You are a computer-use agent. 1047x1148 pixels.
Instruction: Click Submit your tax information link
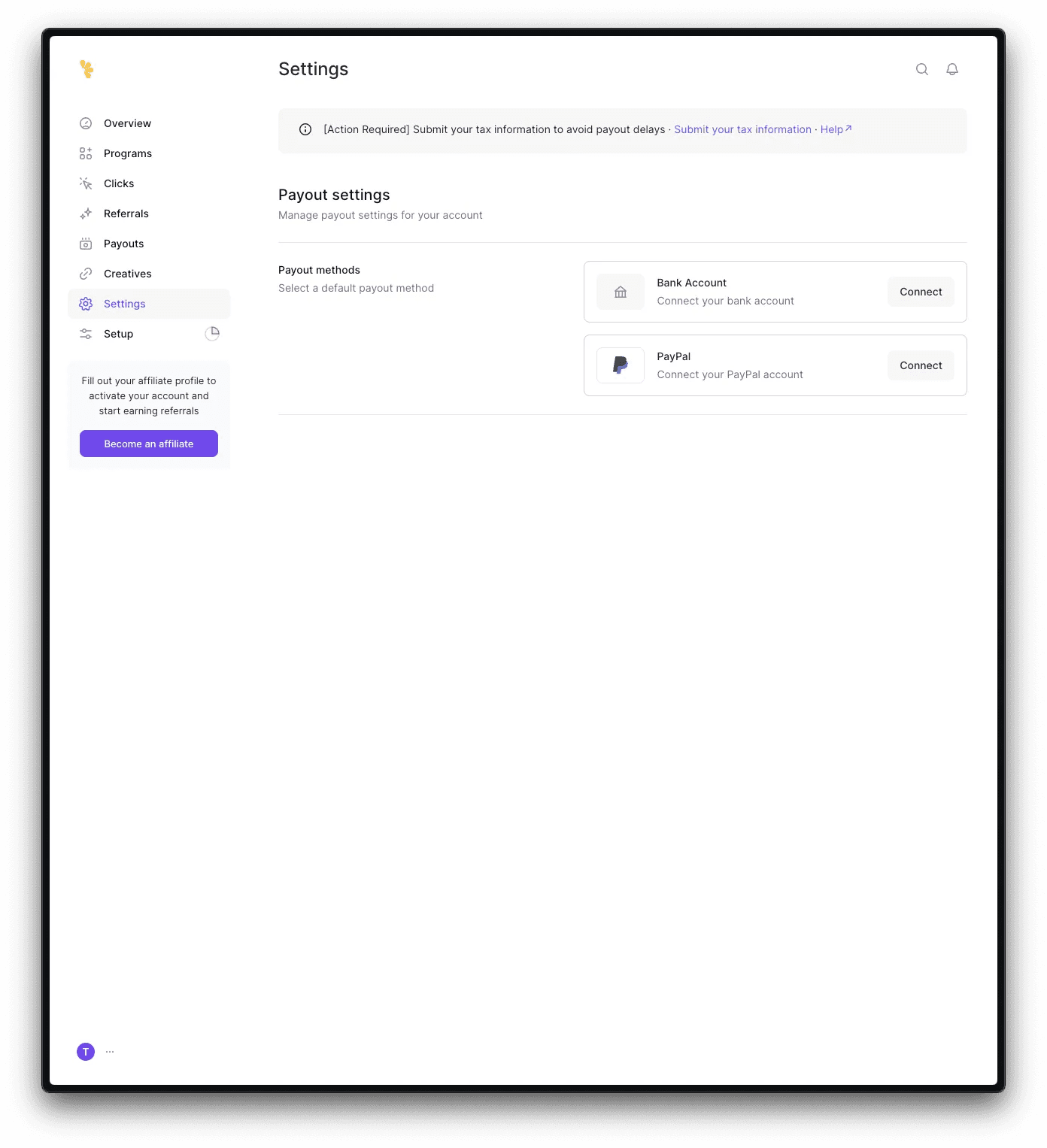click(742, 129)
